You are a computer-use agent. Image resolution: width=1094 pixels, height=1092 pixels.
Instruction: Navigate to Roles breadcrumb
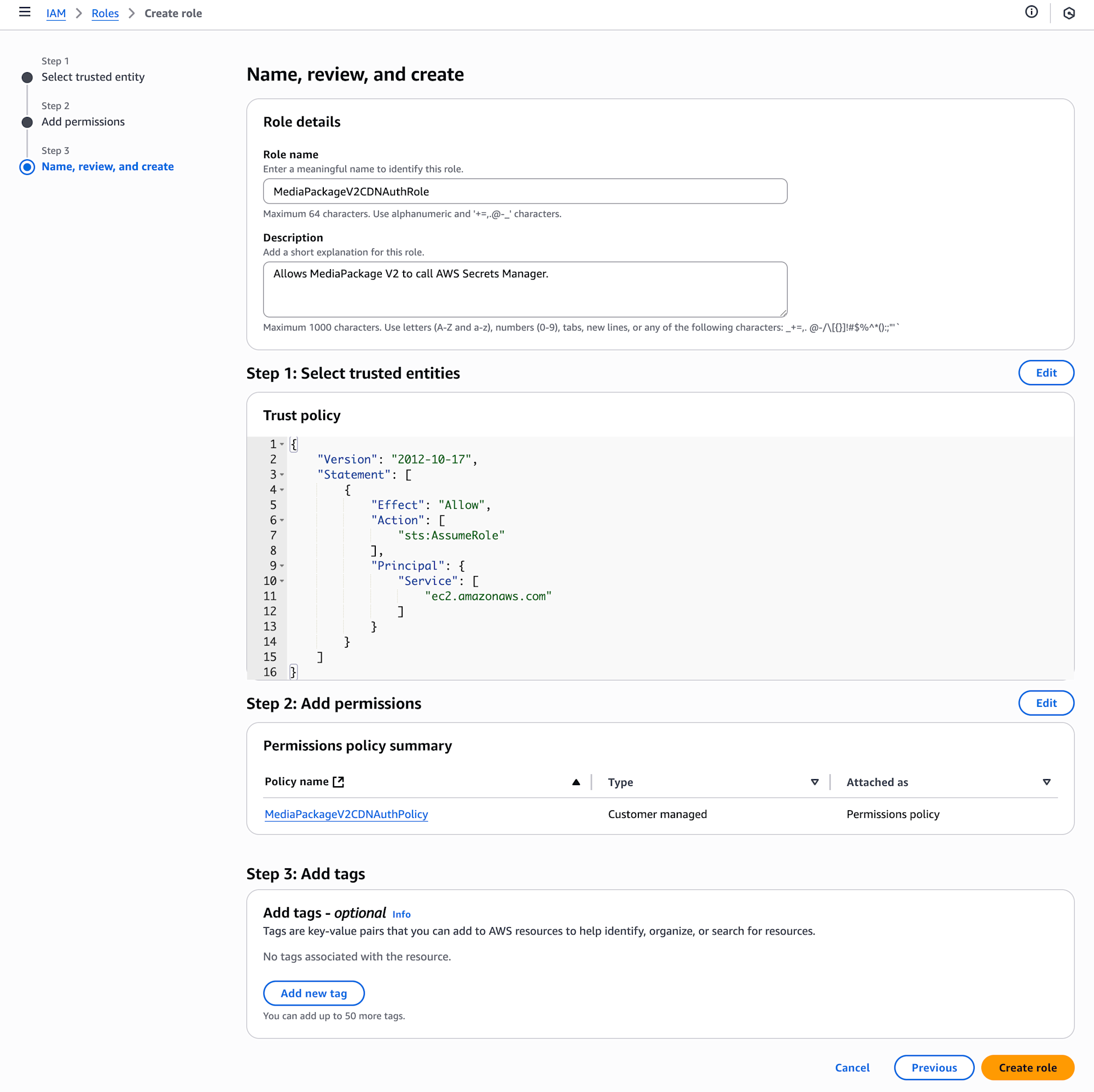click(106, 13)
